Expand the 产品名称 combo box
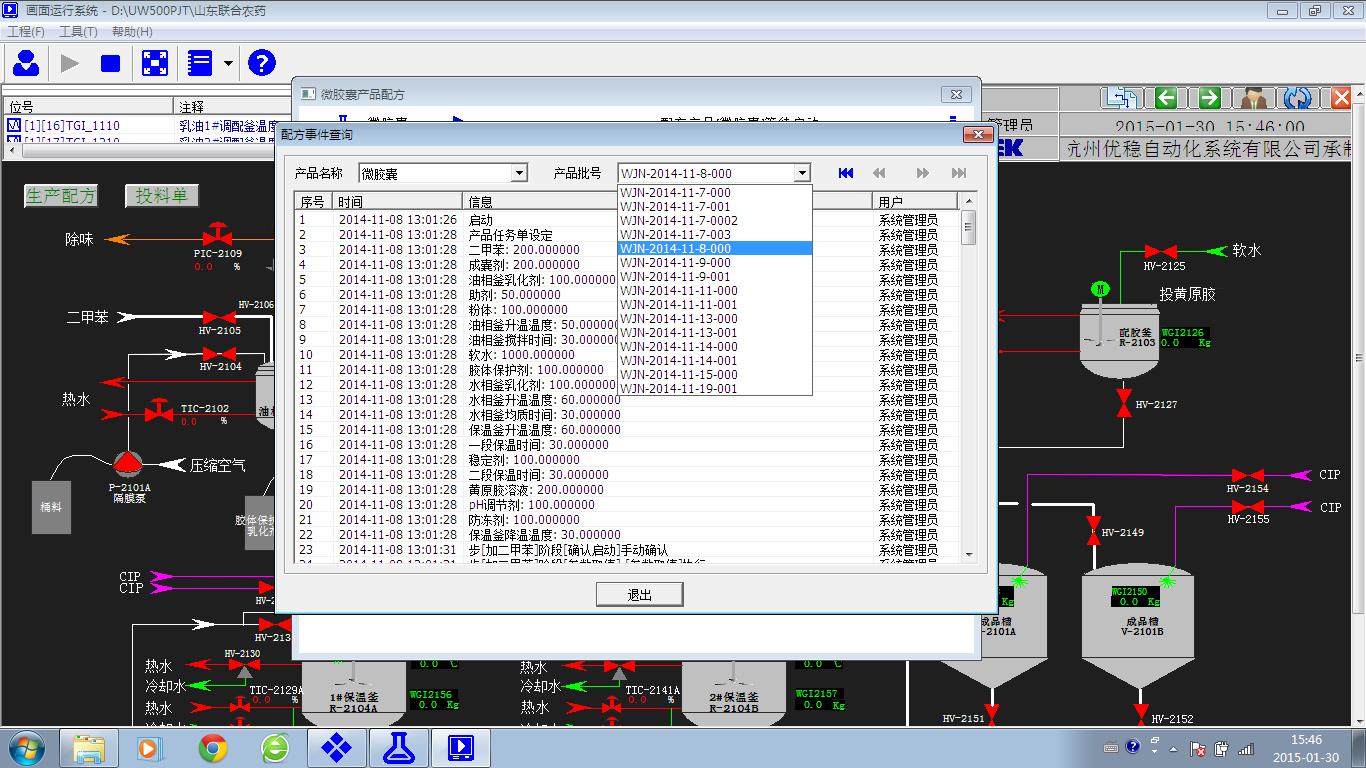This screenshot has width=1366, height=768. coord(518,173)
